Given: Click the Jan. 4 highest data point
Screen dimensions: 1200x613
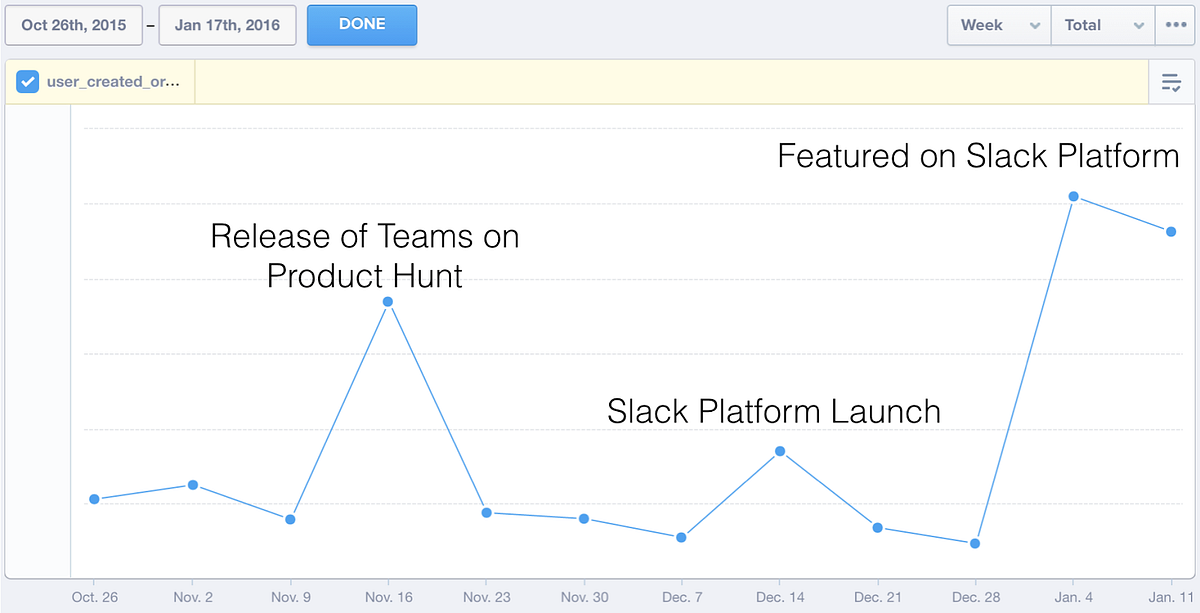Looking at the screenshot, I should click(x=1073, y=196).
